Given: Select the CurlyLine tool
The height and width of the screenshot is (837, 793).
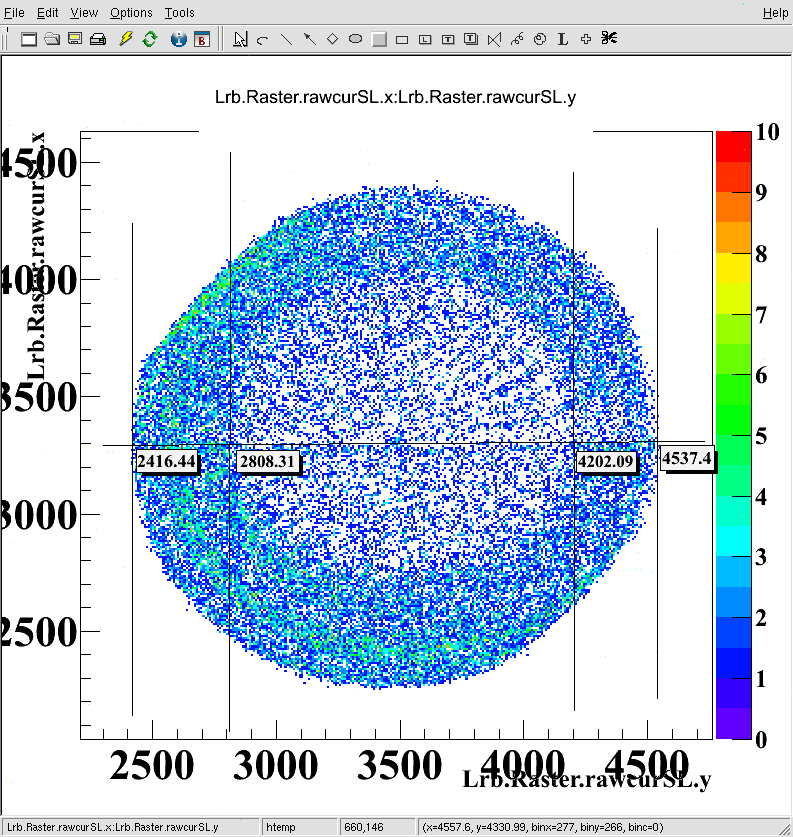Looking at the screenshot, I should (517, 39).
